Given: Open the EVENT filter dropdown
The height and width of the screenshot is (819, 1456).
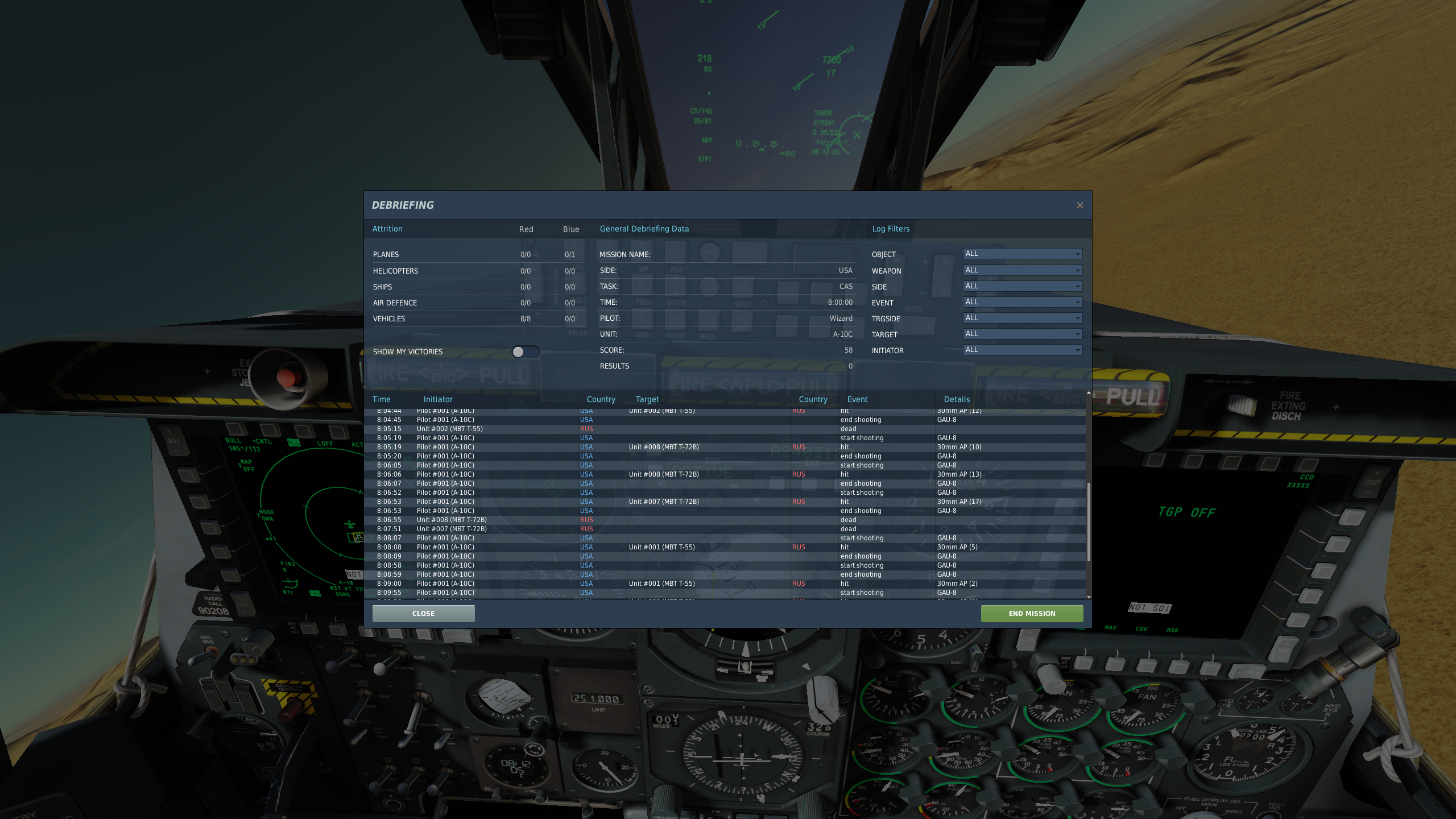Looking at the screenshot, I should click(1022, 302).
